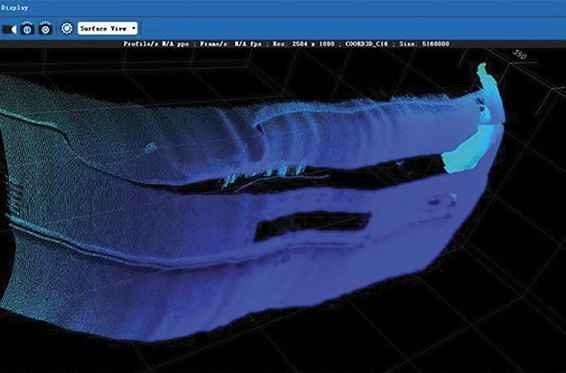Click the 350 axis label
Screen dimensions: 566x373
[x=519, y=55]
